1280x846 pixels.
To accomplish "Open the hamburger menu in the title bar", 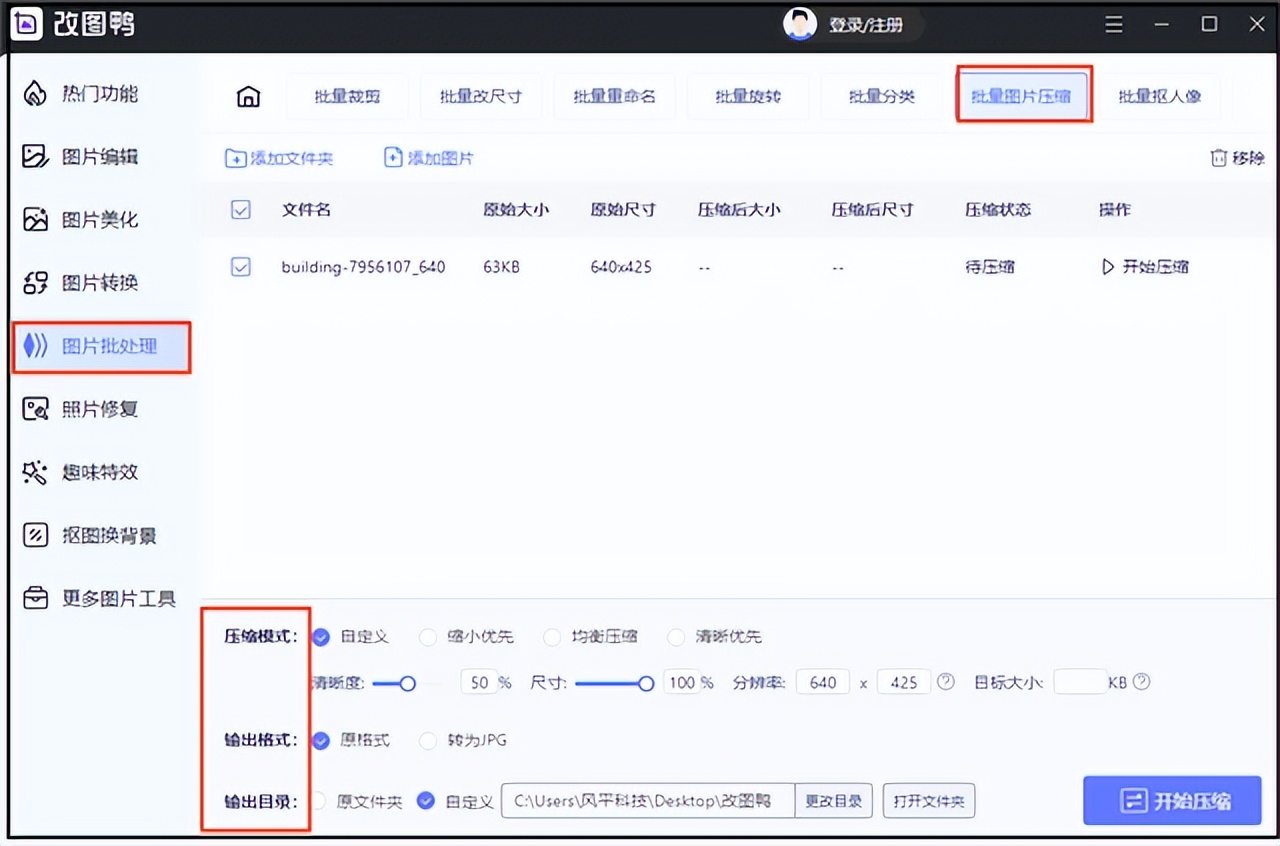I will click(x=1113, y=24).
